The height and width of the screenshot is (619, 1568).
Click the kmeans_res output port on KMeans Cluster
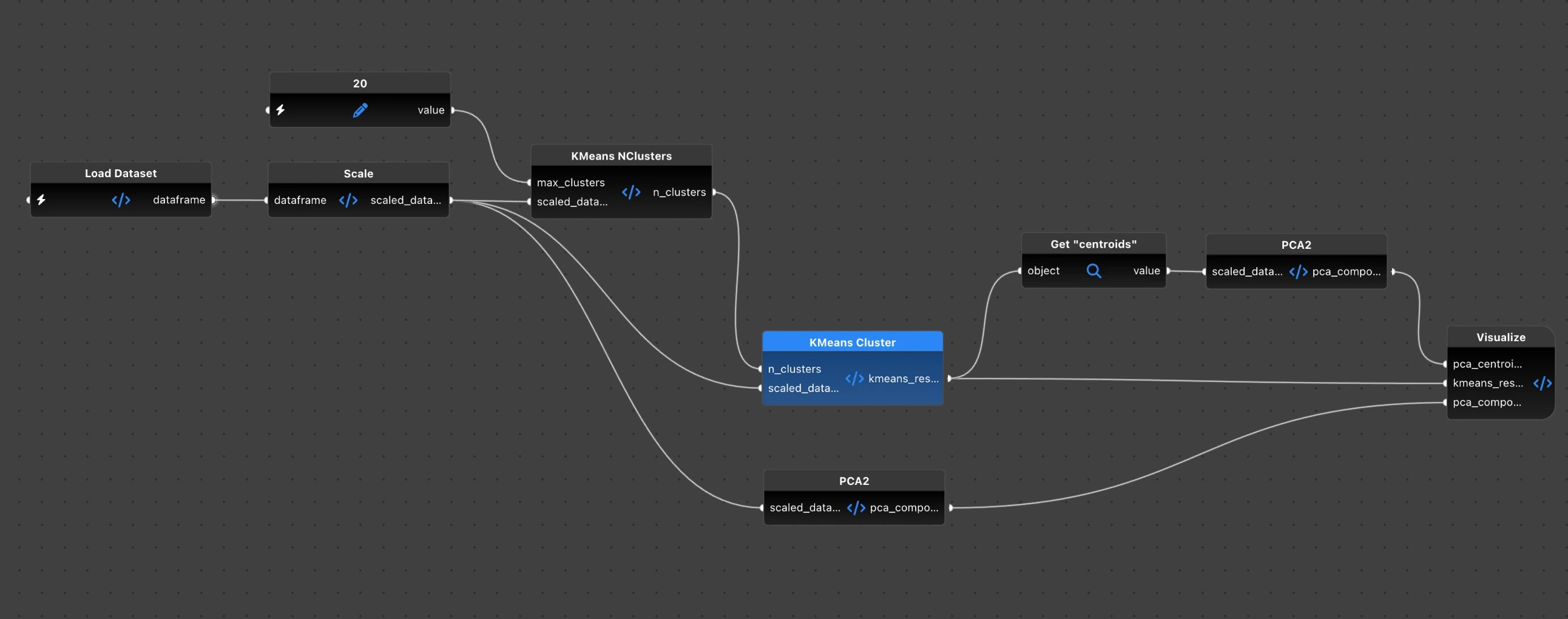click(x=951, y=379)
